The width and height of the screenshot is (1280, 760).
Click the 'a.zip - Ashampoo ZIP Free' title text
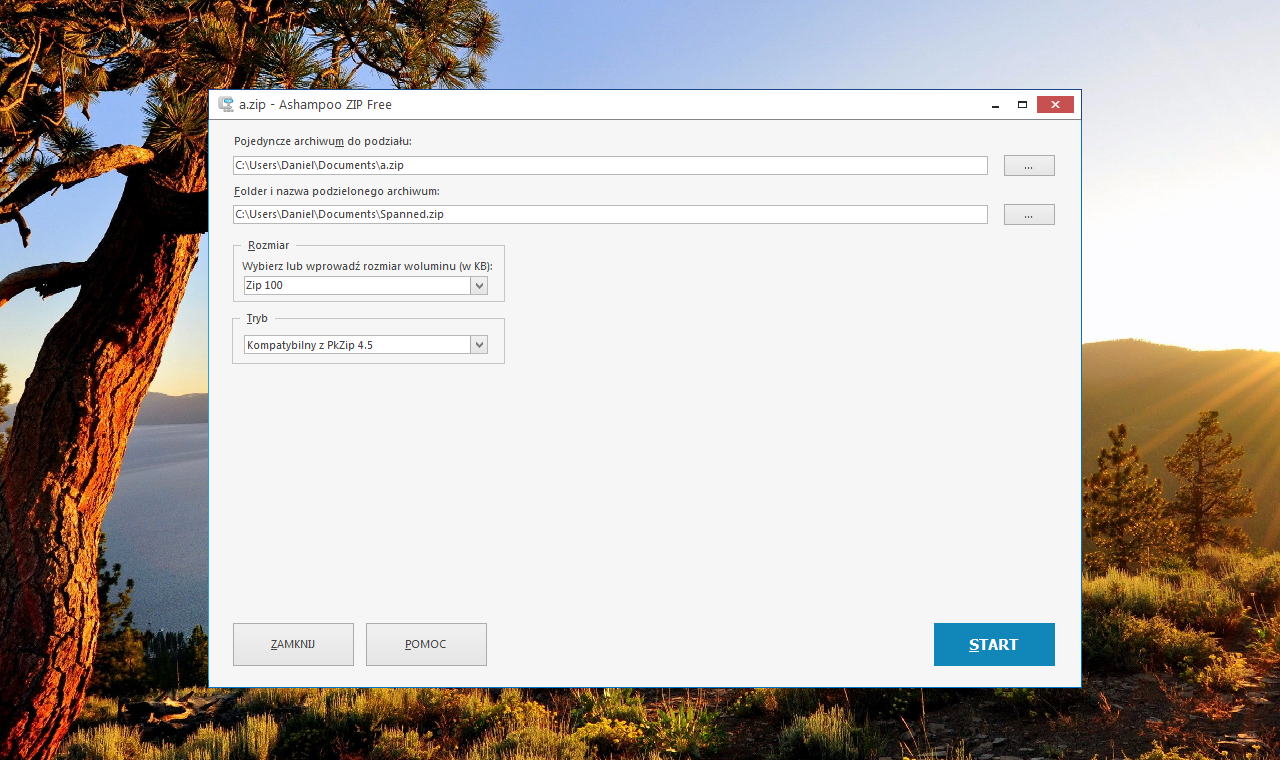point(315,105)
